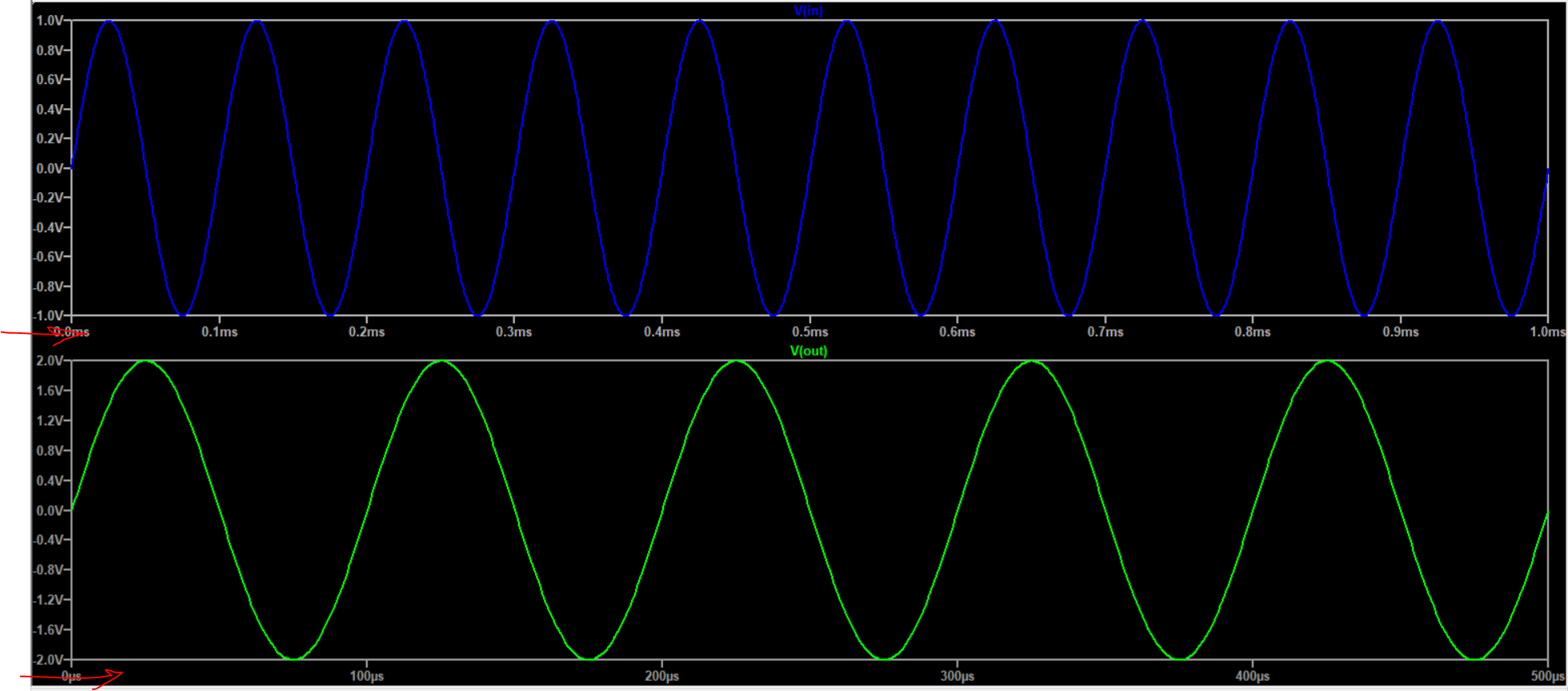Click the 0.5ms tick on upper time axis
The height and width of the screenshot is (691, 1568).
(810, 331)
